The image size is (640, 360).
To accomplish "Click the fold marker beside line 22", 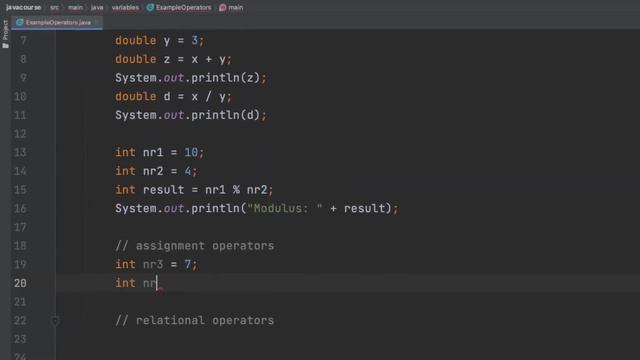I will [x=55, y=321].
